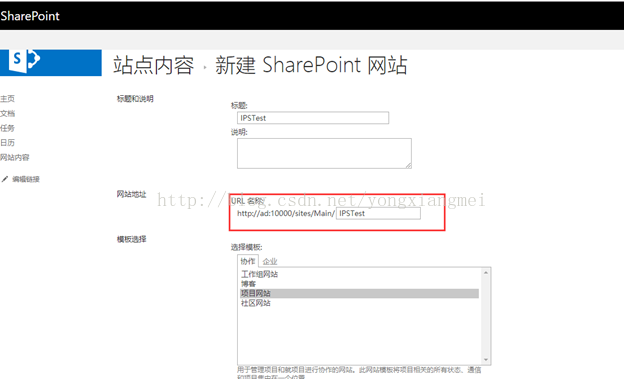Switch to the 企业 template tab
The width and height of the screenshot is (624, 379).
(x=270, y=262)
